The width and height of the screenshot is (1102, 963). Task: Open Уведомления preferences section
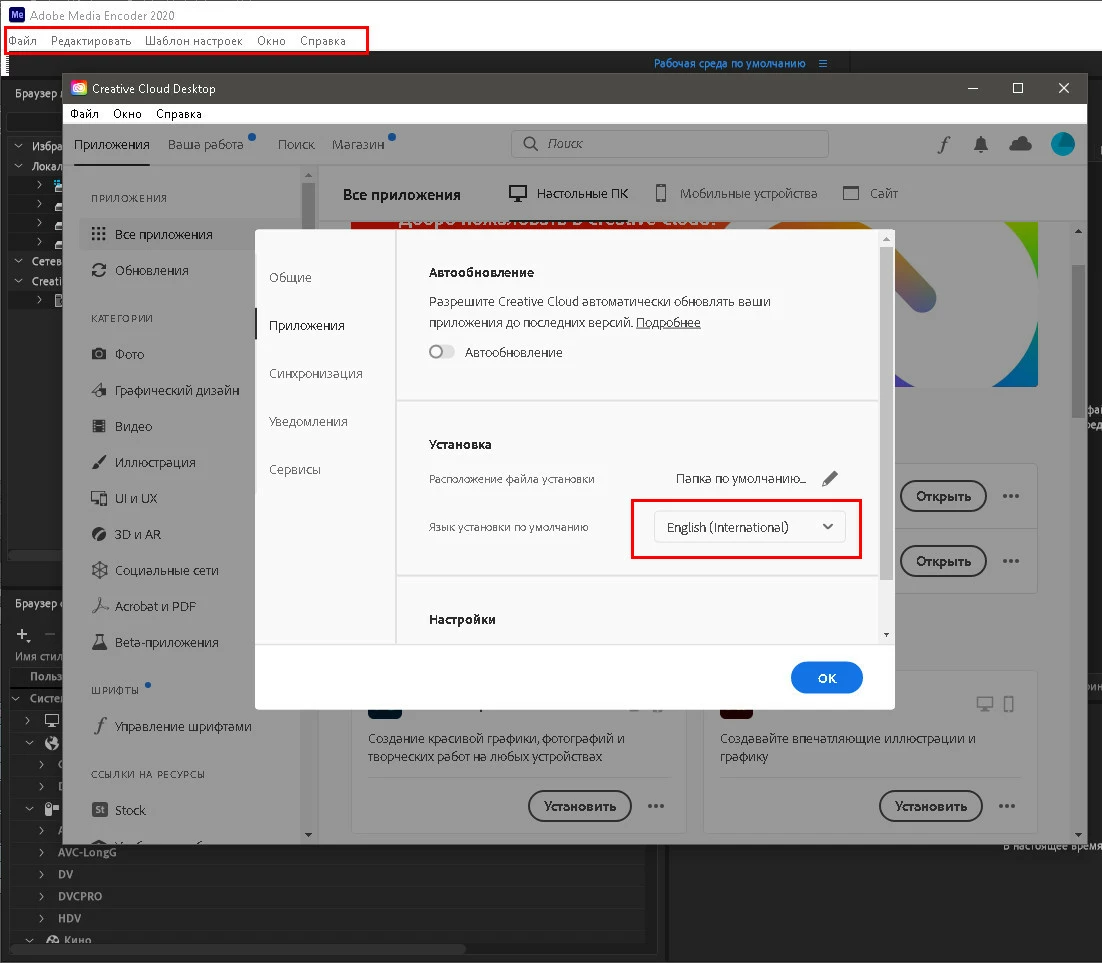308,422
